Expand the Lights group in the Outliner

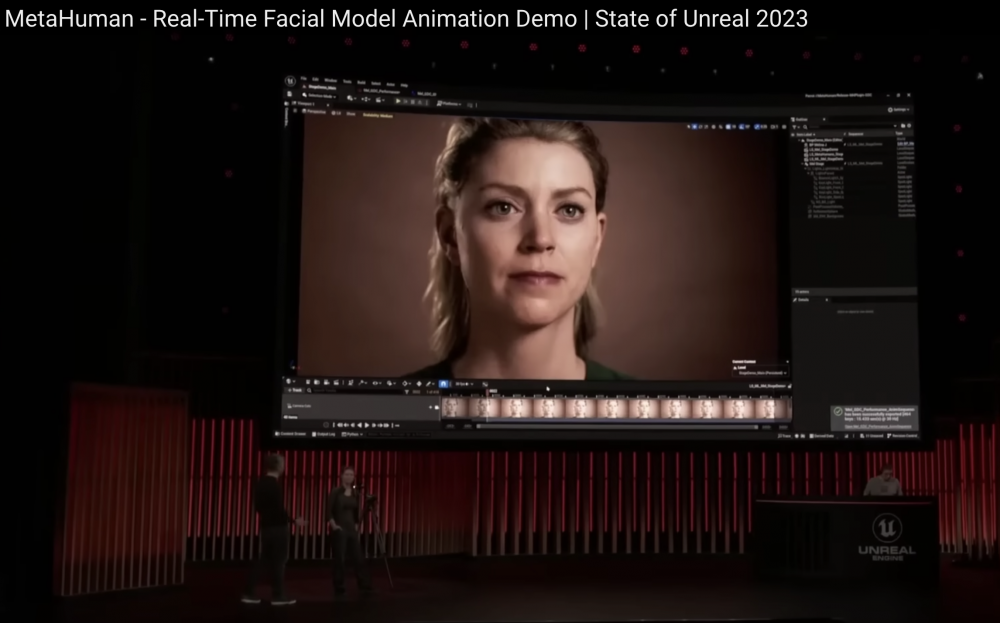807,168
